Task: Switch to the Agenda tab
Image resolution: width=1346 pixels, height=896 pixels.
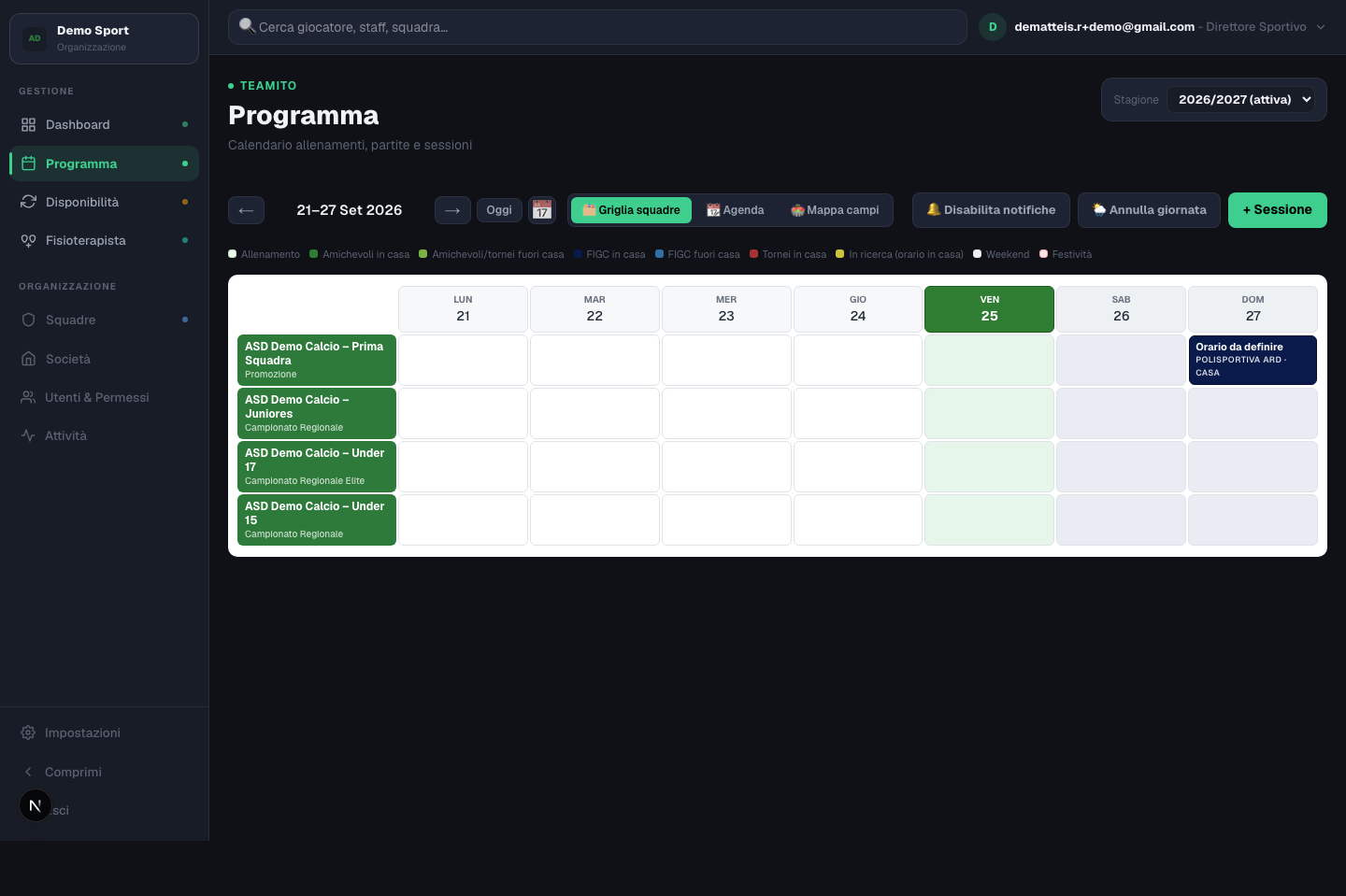Action: 736,210
